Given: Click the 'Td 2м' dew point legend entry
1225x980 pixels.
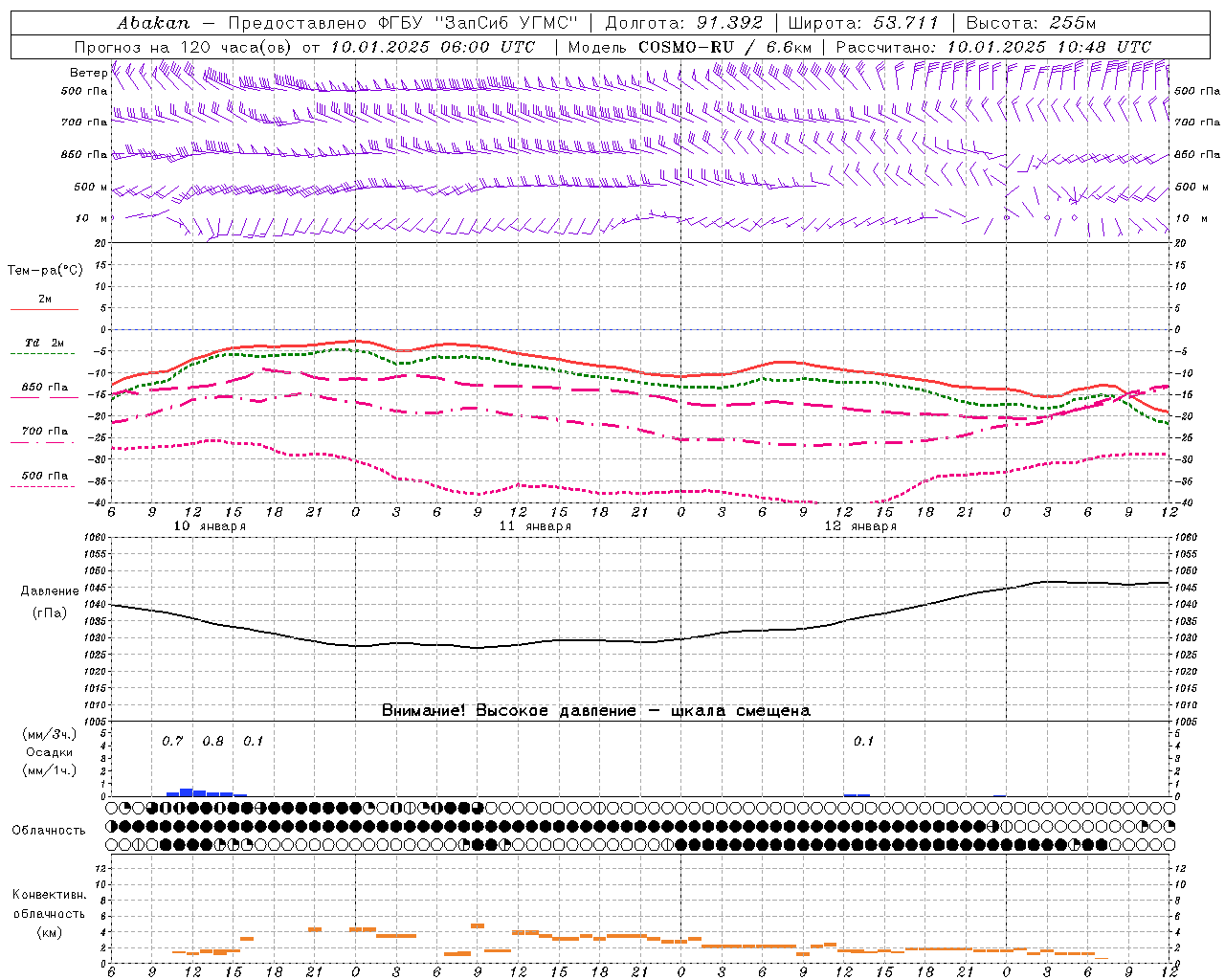Looking at the screenshot, I should tap(44, 343).
